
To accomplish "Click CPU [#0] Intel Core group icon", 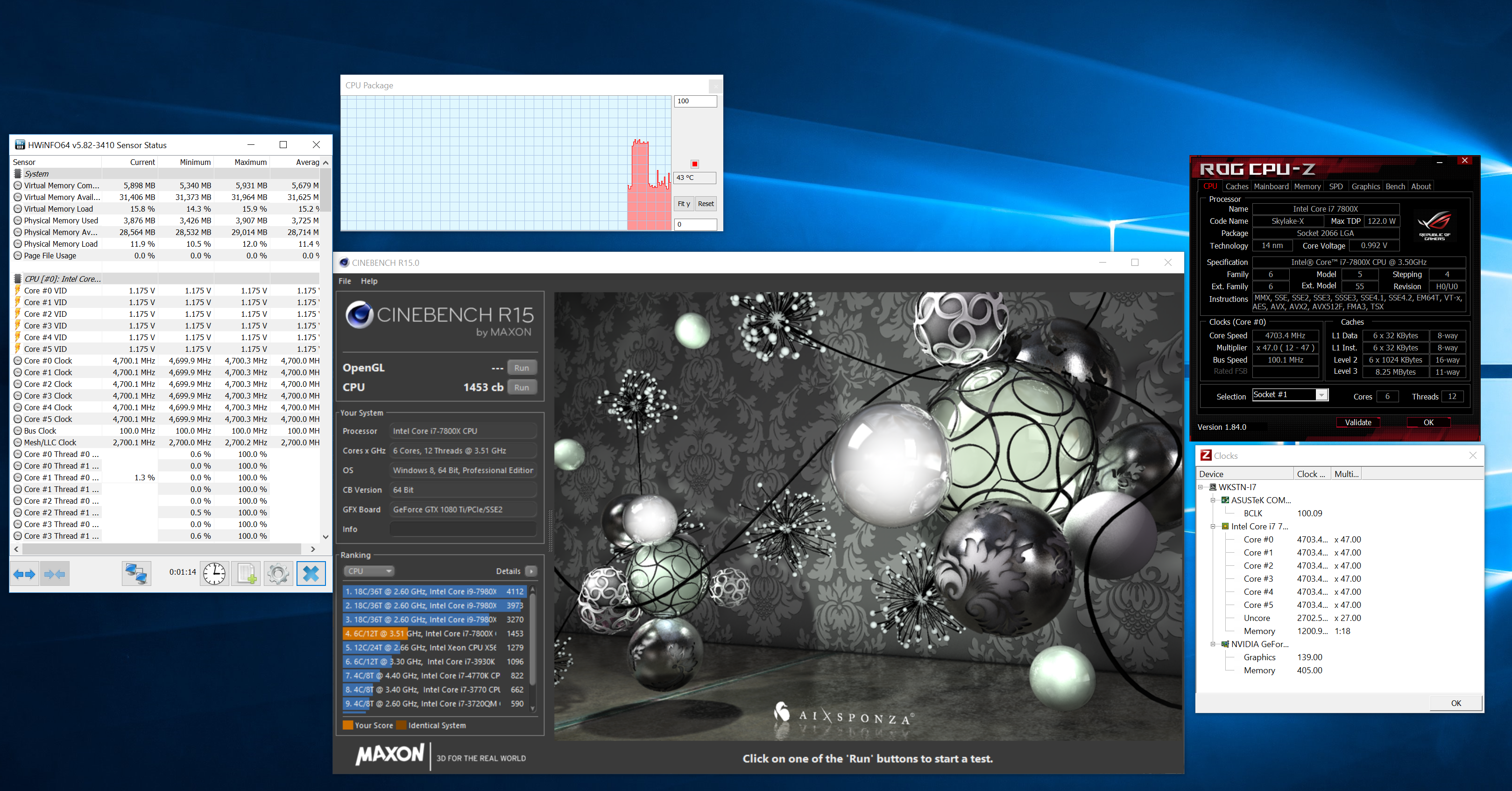I will coord(18,279).
